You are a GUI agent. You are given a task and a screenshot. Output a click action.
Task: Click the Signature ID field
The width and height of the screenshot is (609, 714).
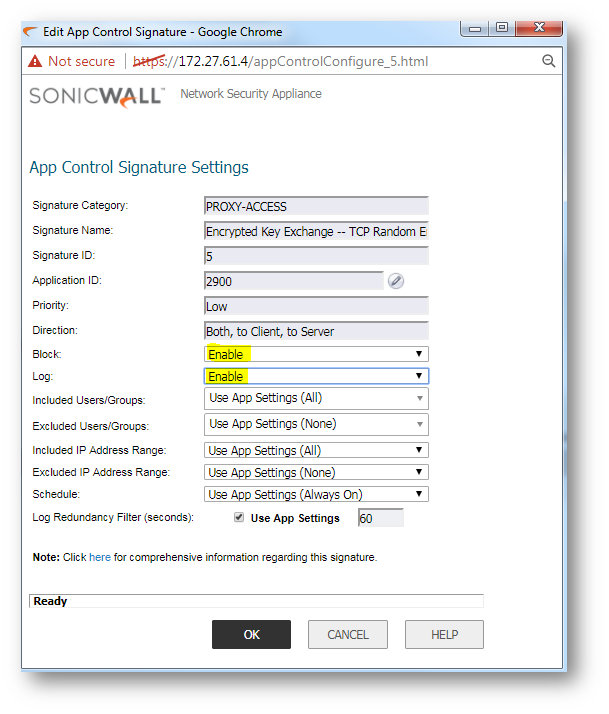tap(316, 256)
